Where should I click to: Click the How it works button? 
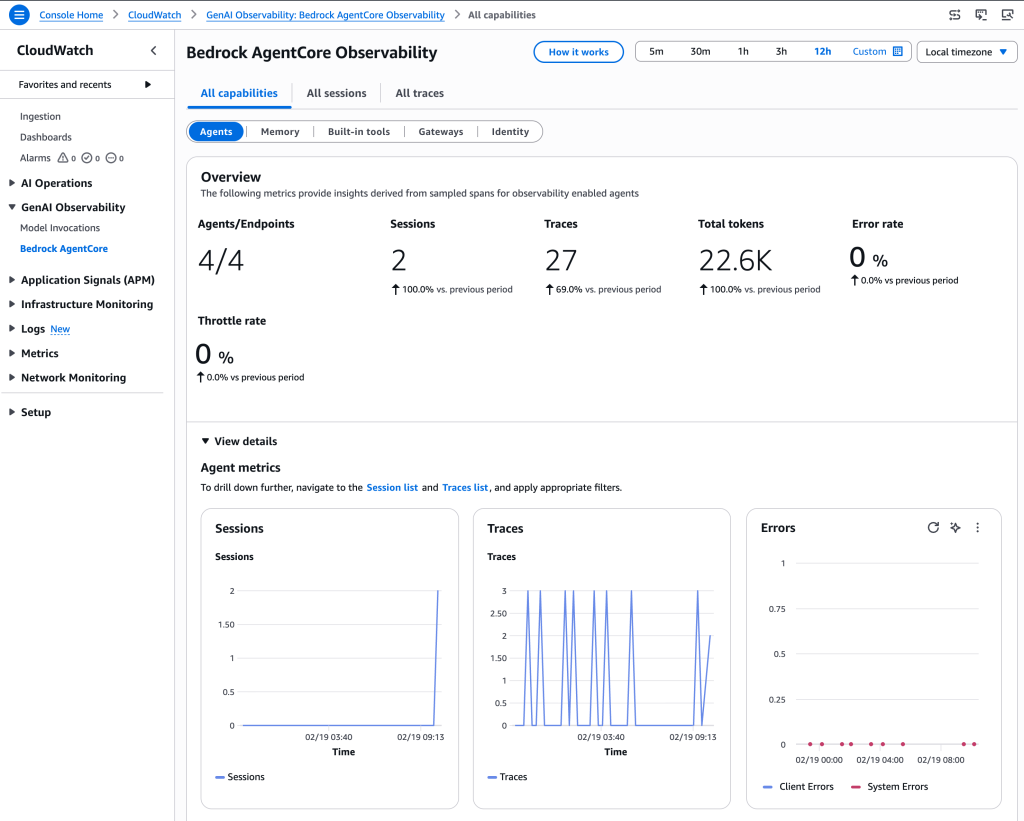[x=578, y=52]
